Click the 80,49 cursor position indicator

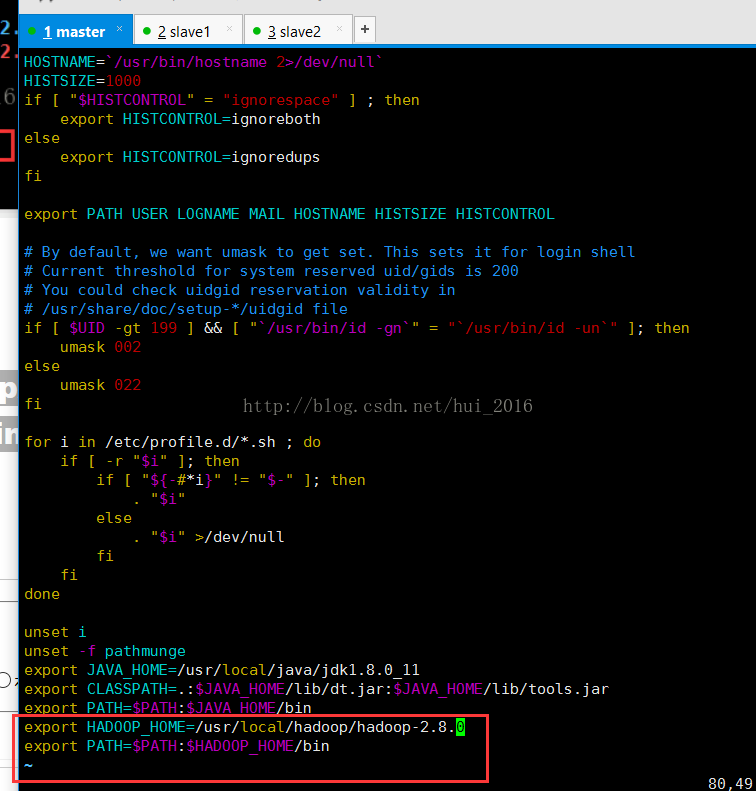pyautogui.click(x=728, y=783)
